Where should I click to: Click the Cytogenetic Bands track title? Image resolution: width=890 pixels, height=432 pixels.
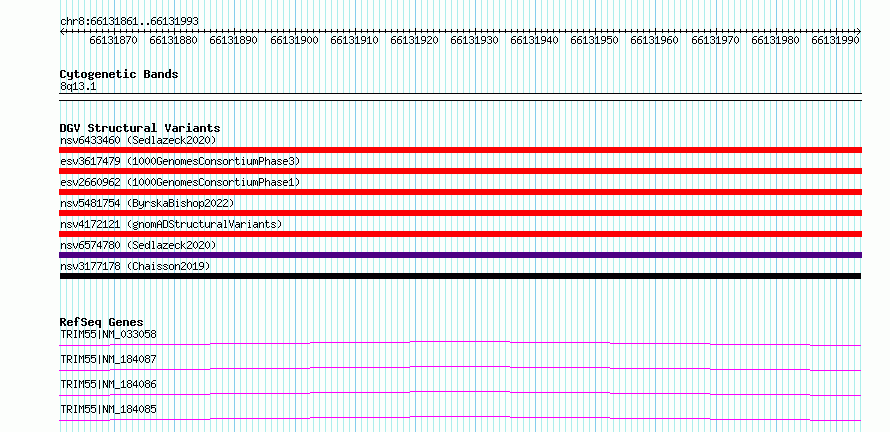[x=119, y=74]
